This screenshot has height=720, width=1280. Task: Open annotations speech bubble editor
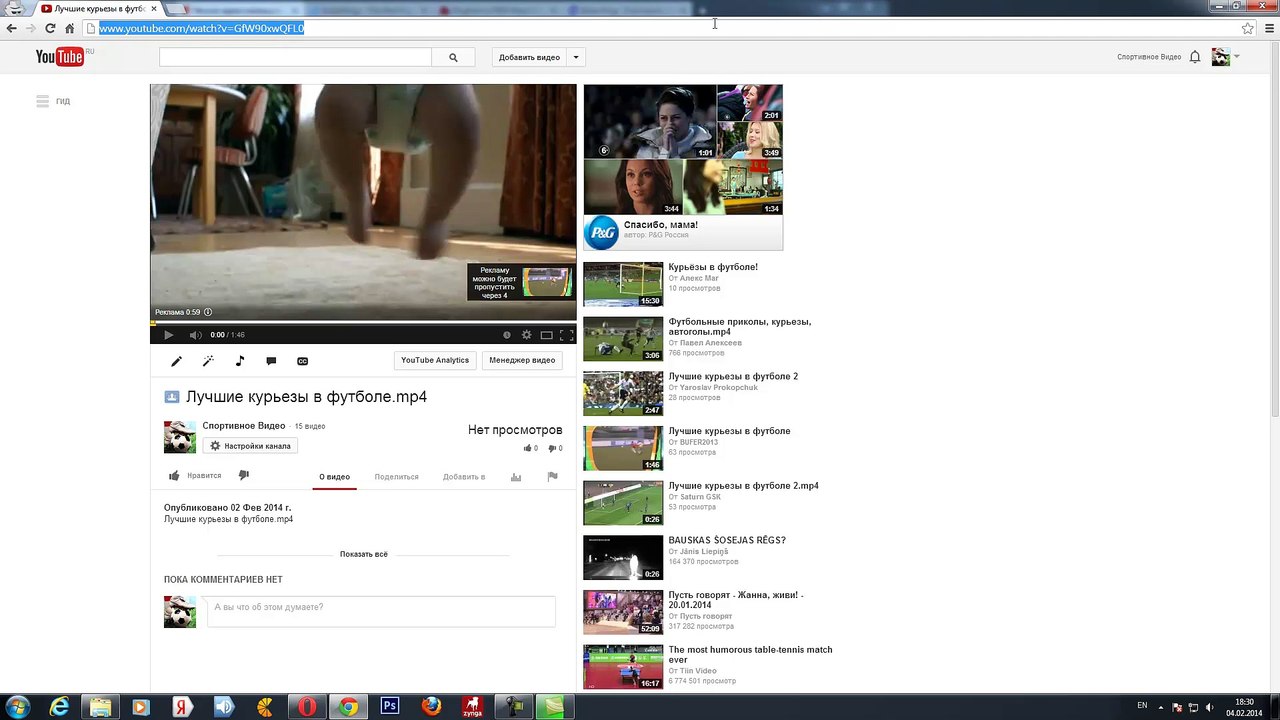click(271, 361)
